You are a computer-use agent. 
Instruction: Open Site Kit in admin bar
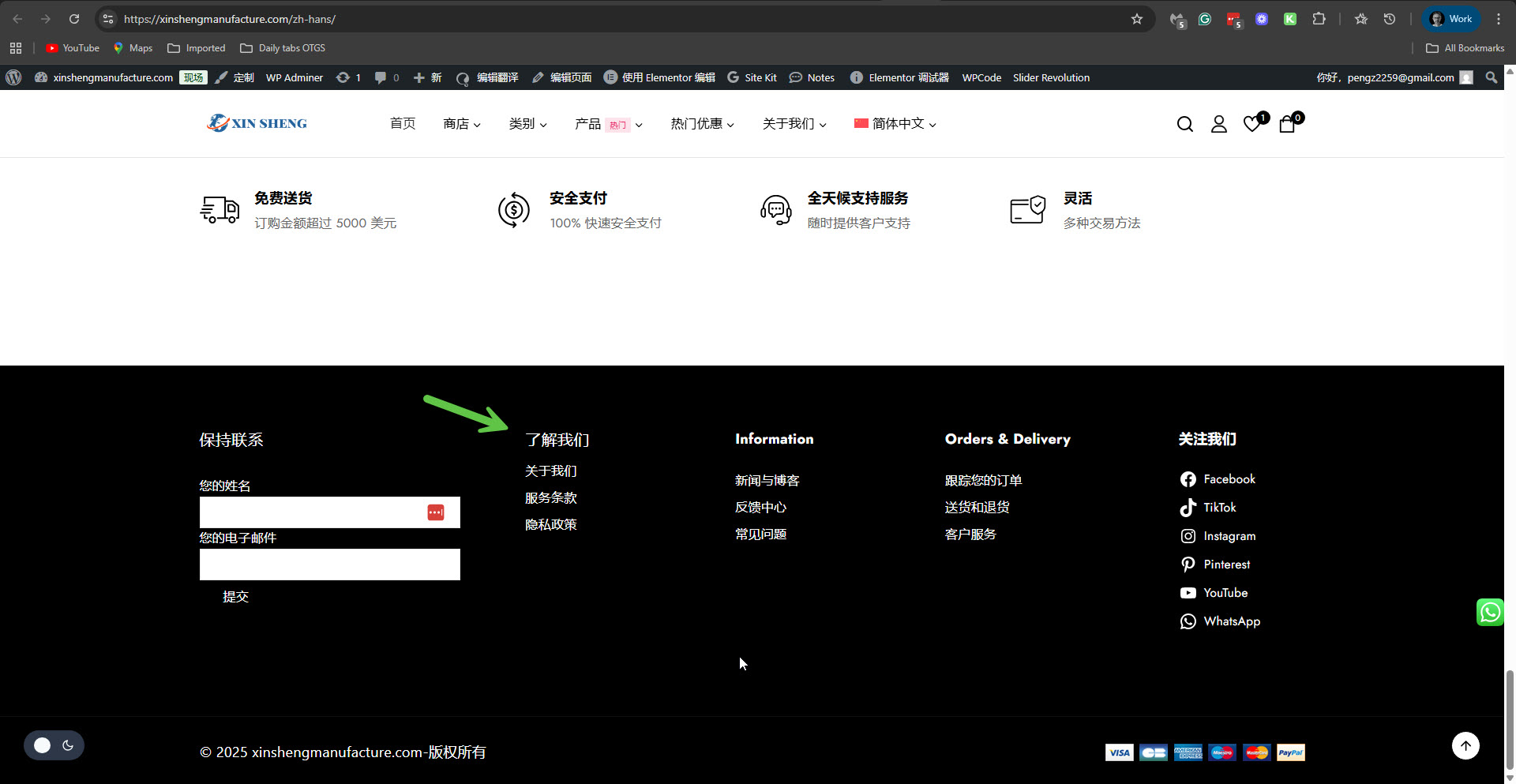[752, 77]
